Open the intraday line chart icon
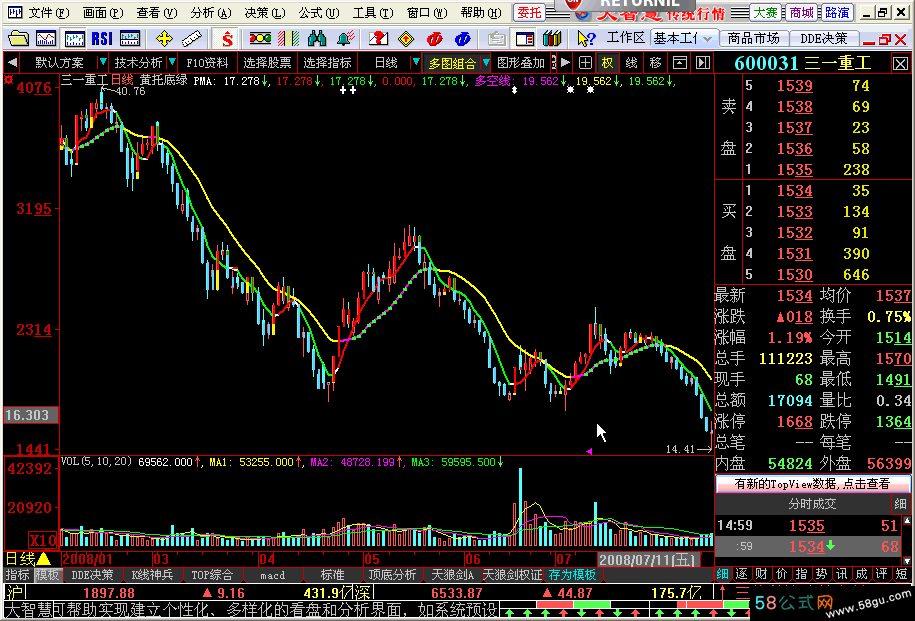The width and height of the screenshot is (915, 621). pos(46,39)
